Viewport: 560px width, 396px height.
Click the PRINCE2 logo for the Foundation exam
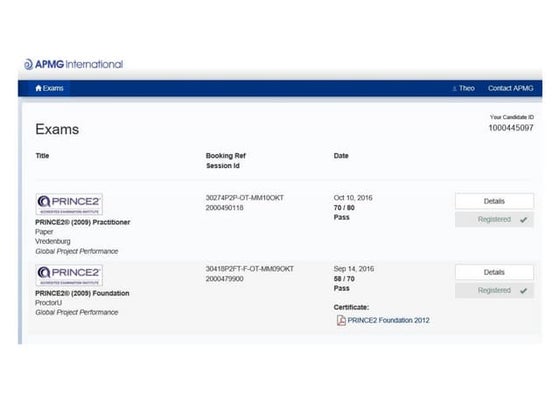(x=69, y=275)
